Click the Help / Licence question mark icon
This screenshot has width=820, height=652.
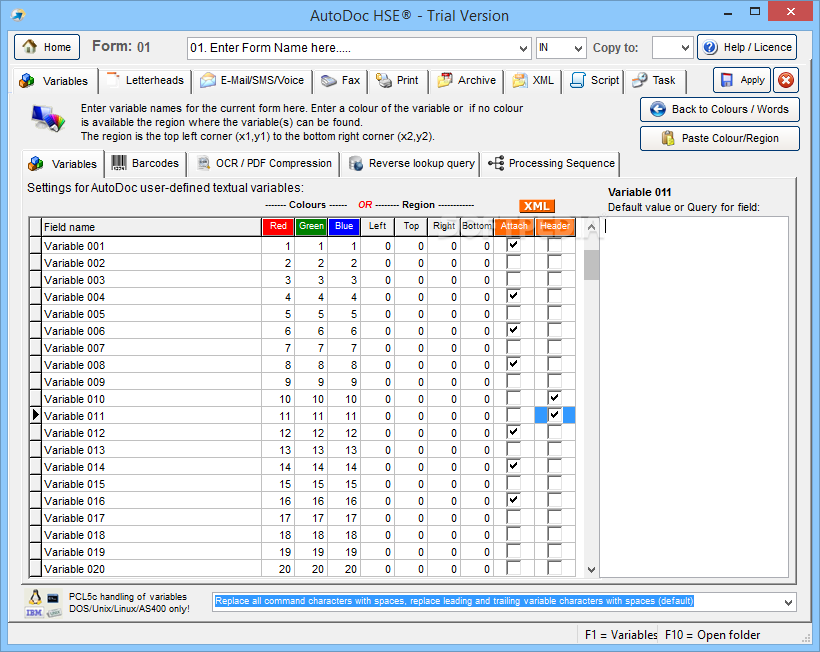[710, 48]
